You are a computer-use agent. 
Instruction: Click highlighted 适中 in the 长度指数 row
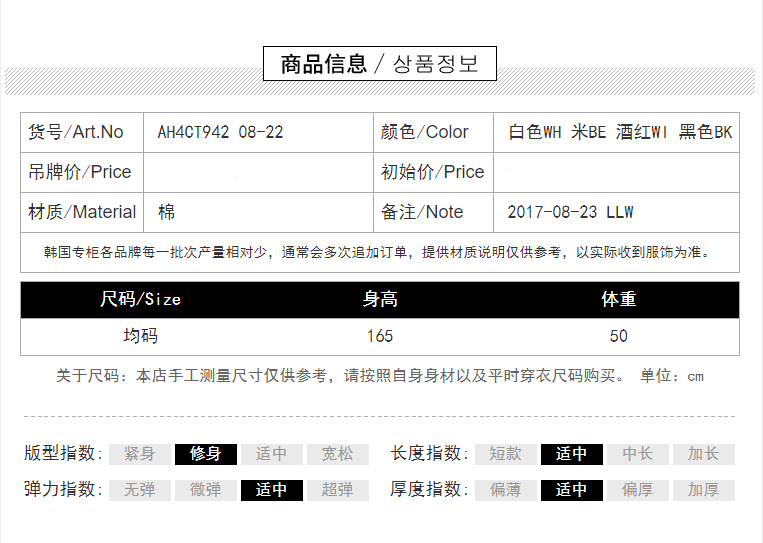pos(571,454)
